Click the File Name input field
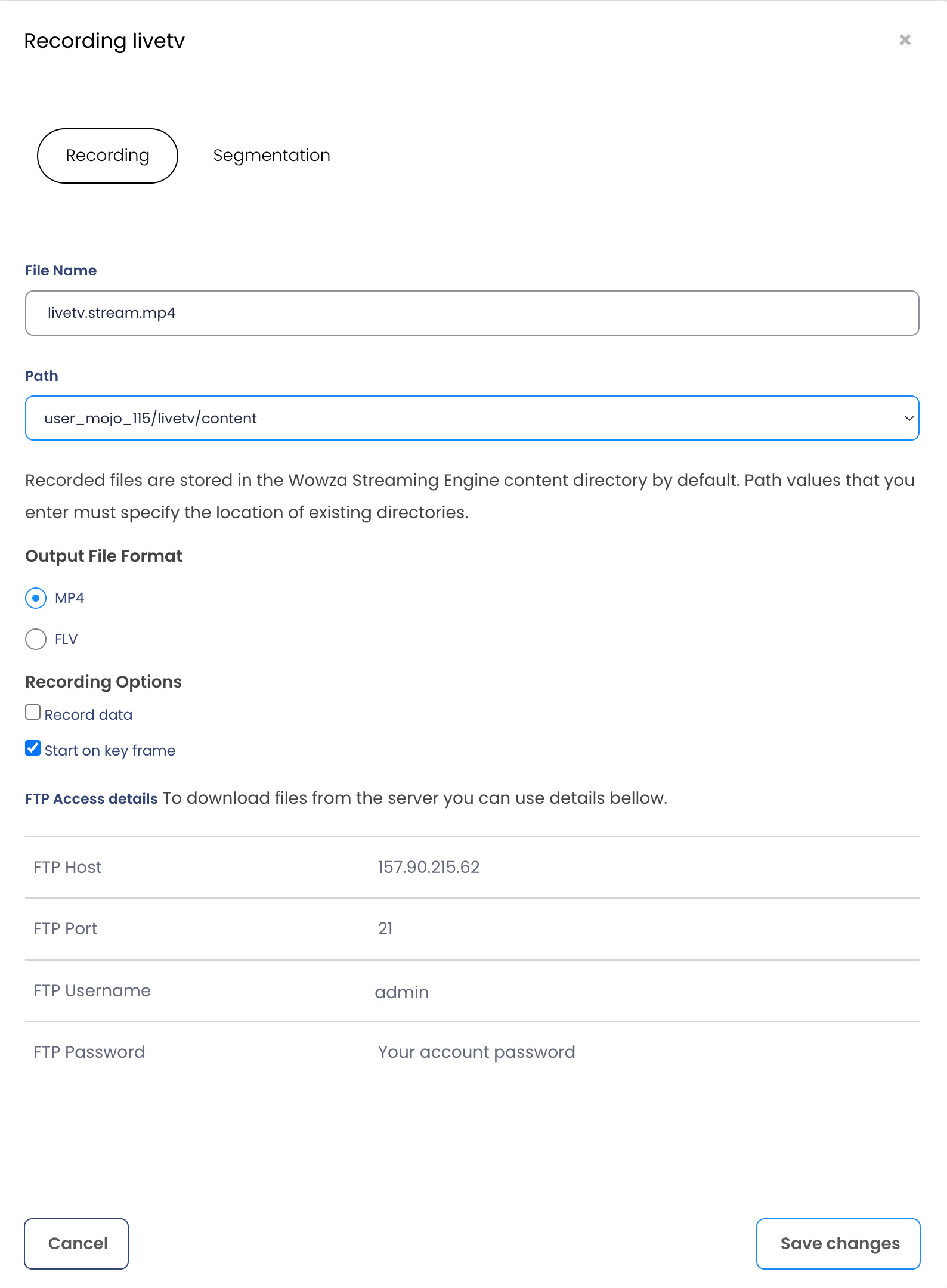The image size is (947, 1288). pos(472,313)
